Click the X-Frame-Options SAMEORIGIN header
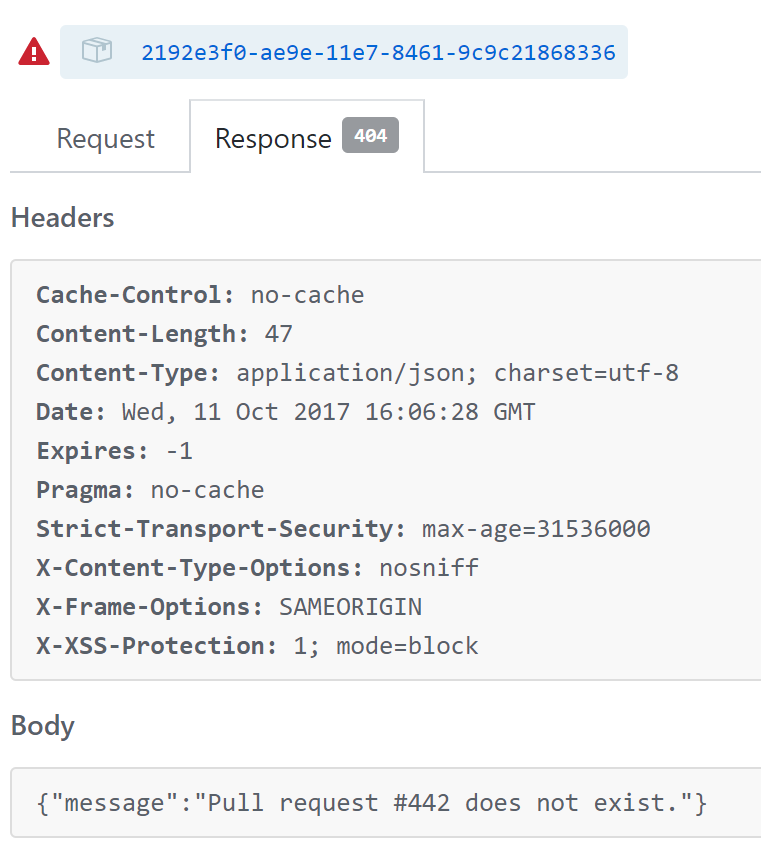 click(229, 607)
